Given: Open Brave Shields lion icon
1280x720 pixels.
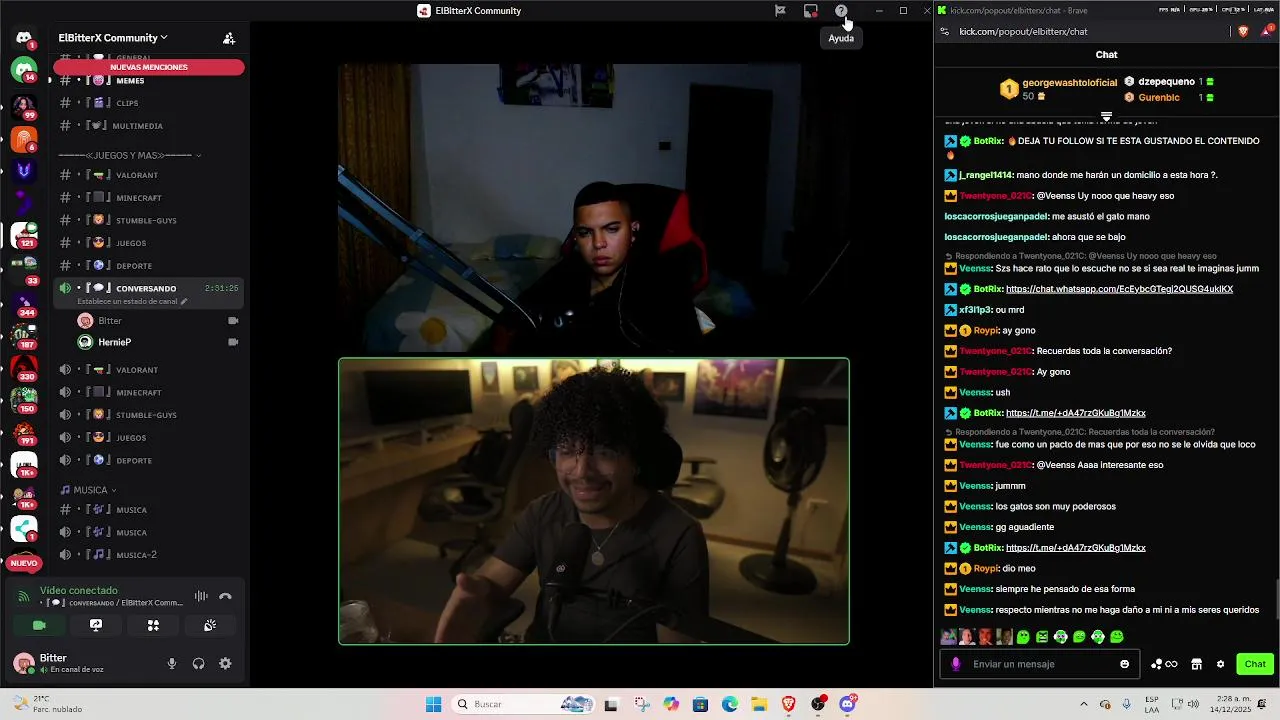Looking at the screenshot, I should pyautogui.click(x=1243, y=31).
